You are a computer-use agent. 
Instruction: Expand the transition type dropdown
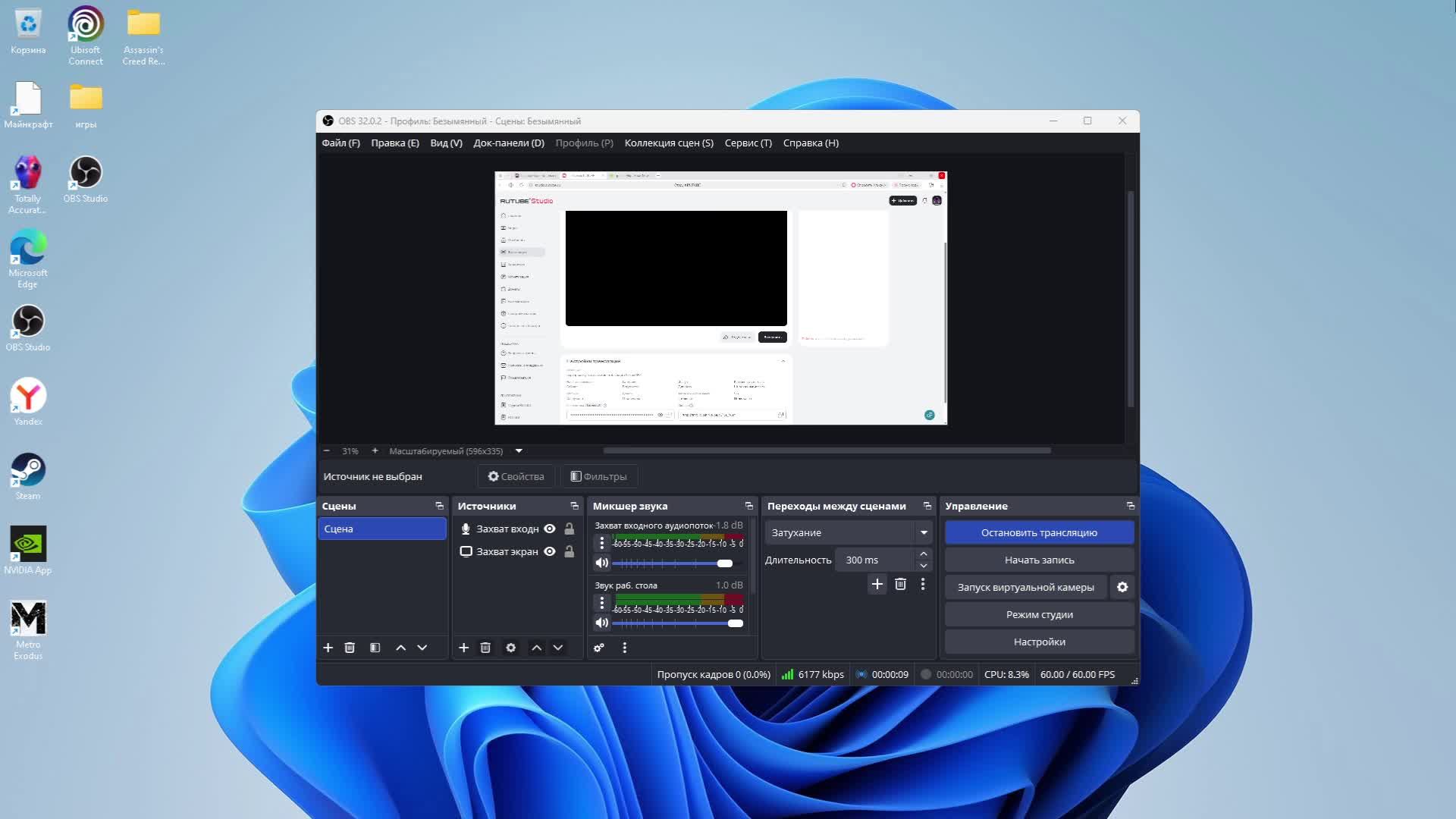(x=924, y=532)
